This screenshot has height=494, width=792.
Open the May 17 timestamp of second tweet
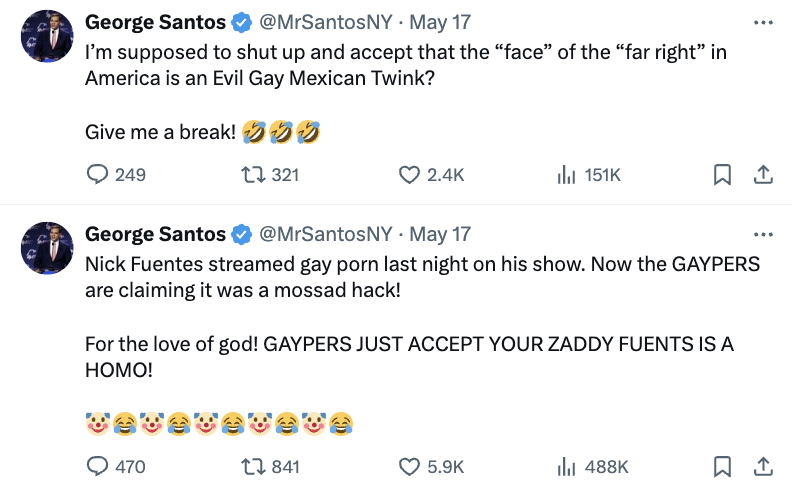click(x=440, y=234)
